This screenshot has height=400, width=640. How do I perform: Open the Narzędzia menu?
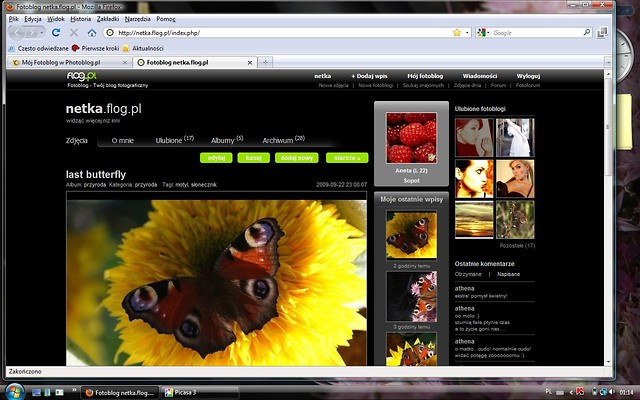(x=138, y=19)
